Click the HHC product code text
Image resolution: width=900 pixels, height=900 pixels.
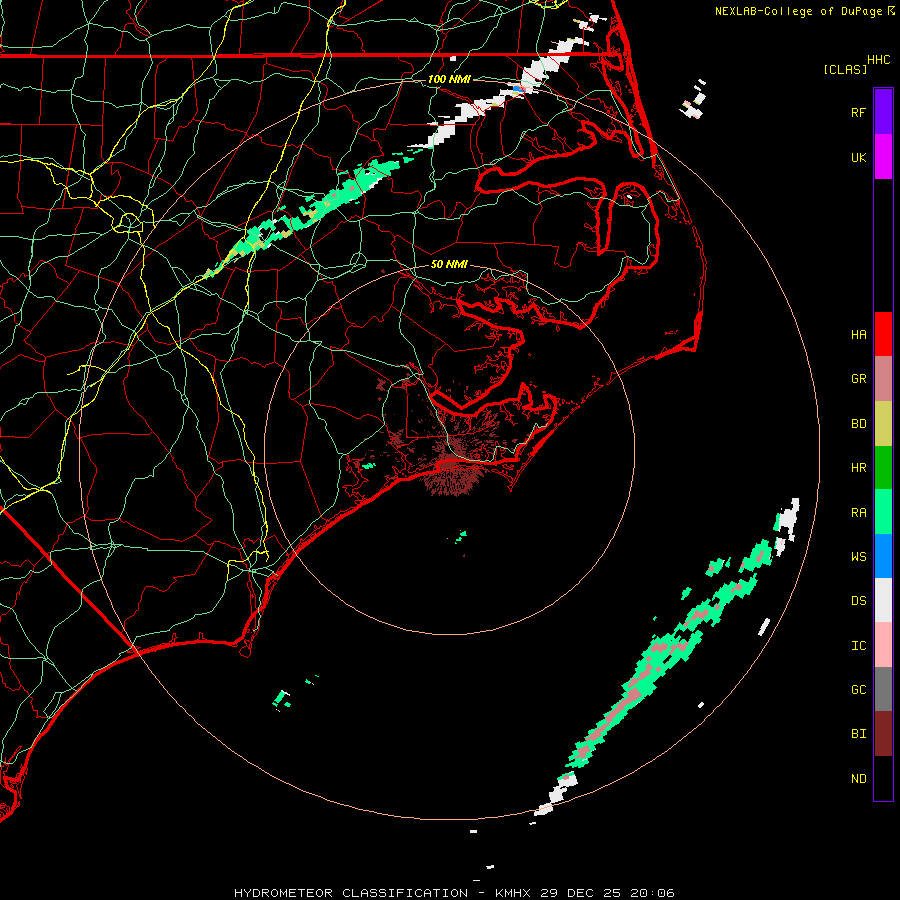click(878, 60)
